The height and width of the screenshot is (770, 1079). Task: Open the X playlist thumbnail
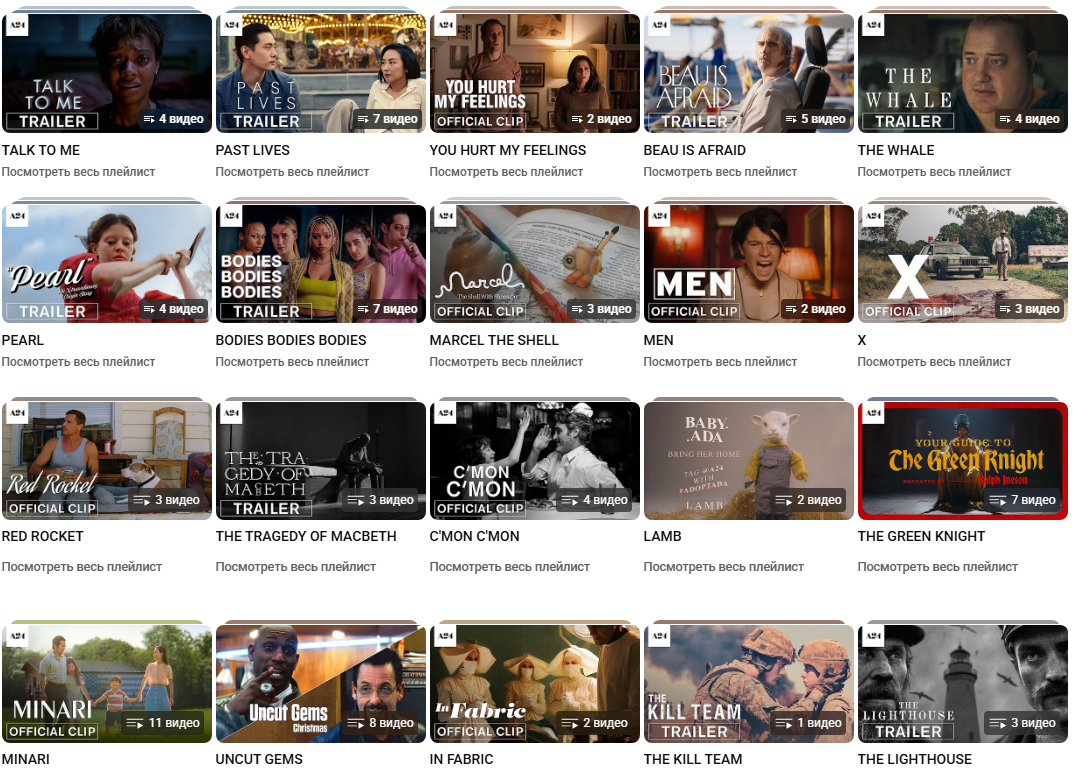[x=963, y=264]
